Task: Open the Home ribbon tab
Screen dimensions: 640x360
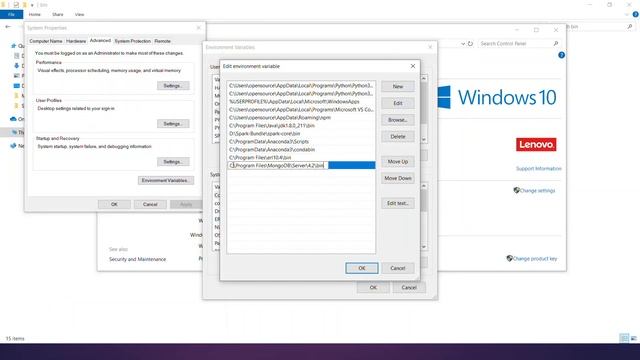Action: 35,14
